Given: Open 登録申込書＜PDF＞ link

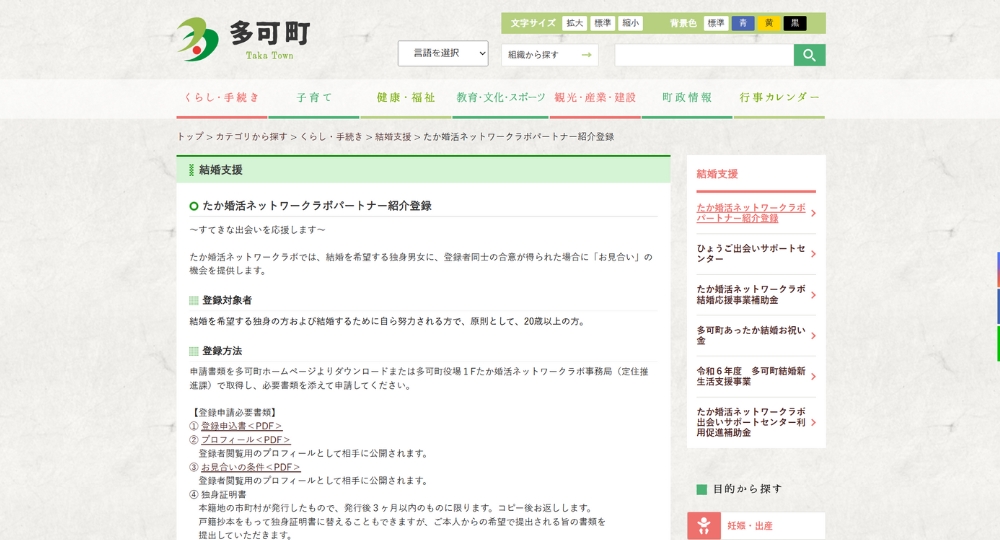Looking at the screenshot, I should point(241,426).
